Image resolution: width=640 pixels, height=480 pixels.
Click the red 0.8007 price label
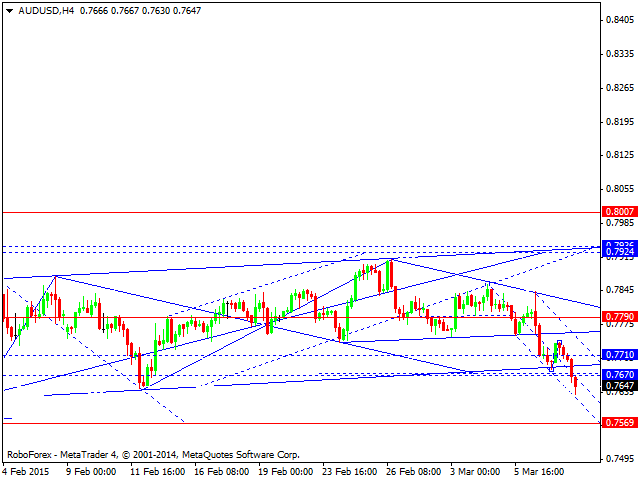click(620, 212)
